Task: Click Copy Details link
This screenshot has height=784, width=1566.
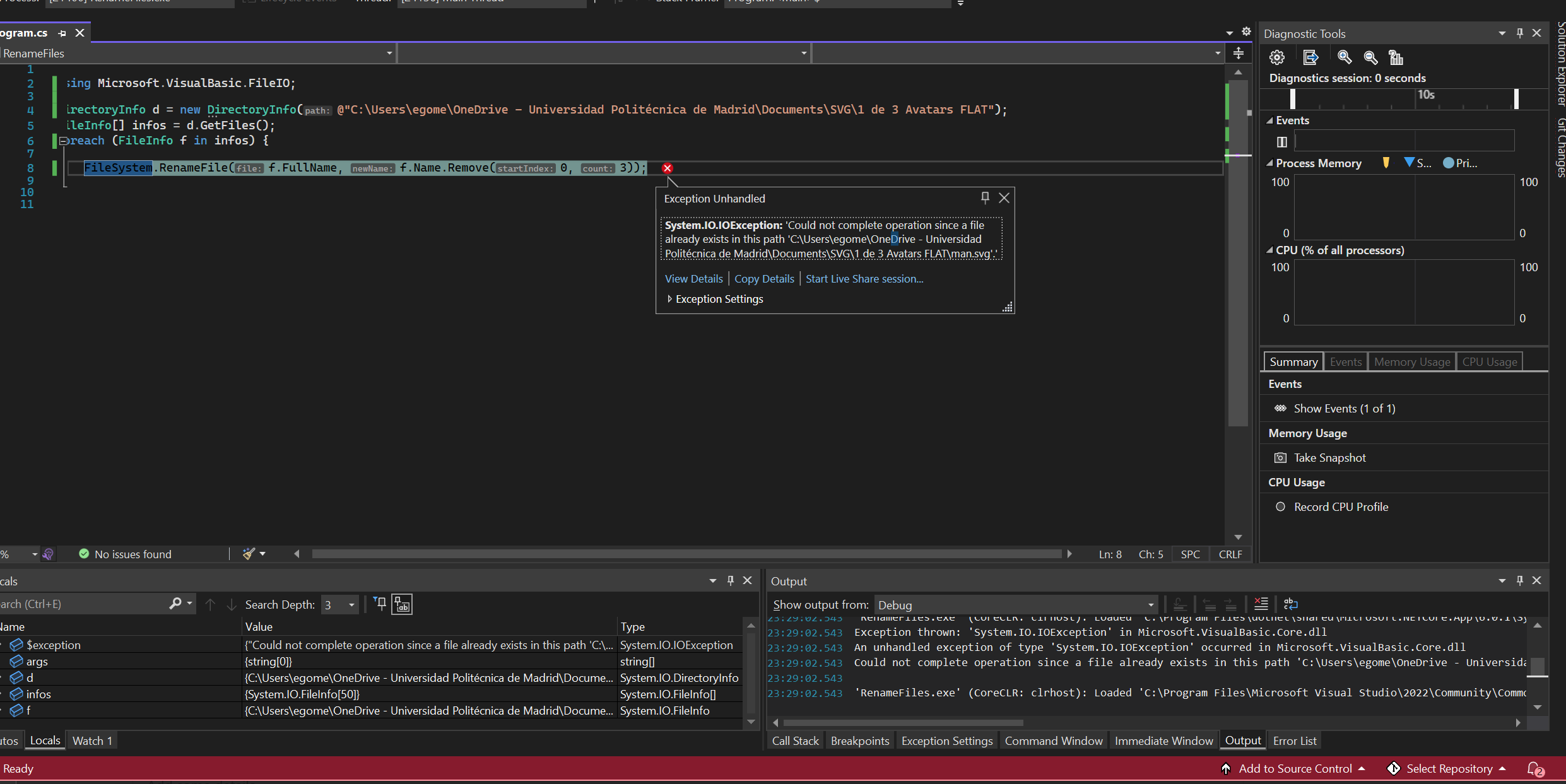Action: point(763,279)
